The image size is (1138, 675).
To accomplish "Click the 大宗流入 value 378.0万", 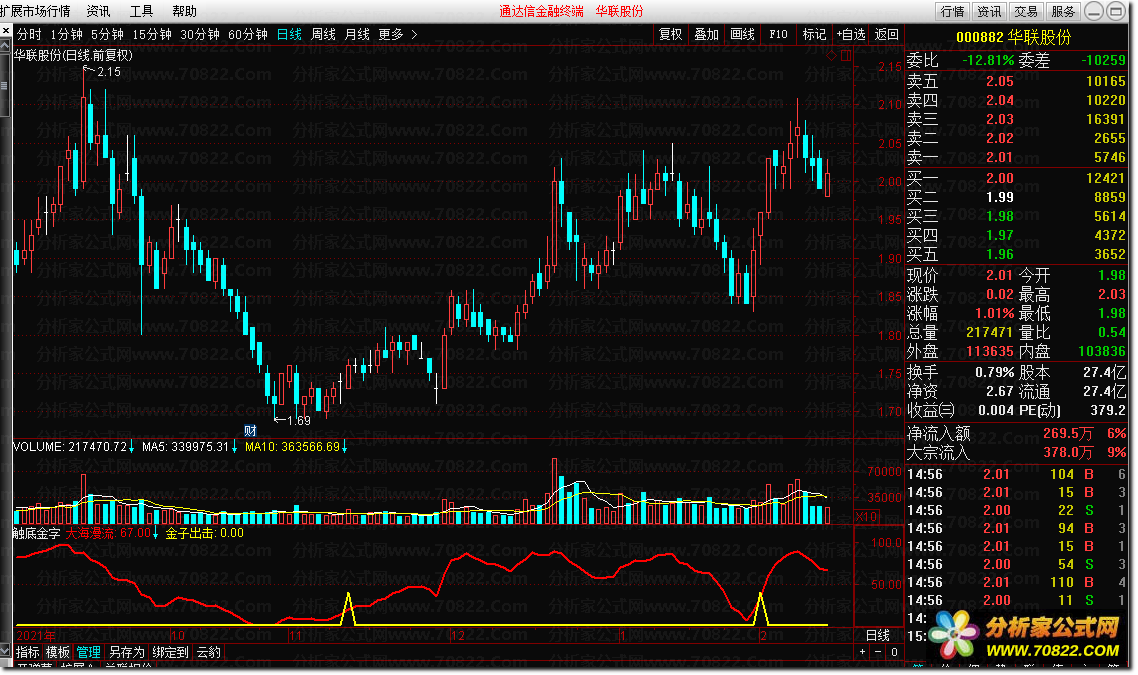I will [x=1068, y=452].
